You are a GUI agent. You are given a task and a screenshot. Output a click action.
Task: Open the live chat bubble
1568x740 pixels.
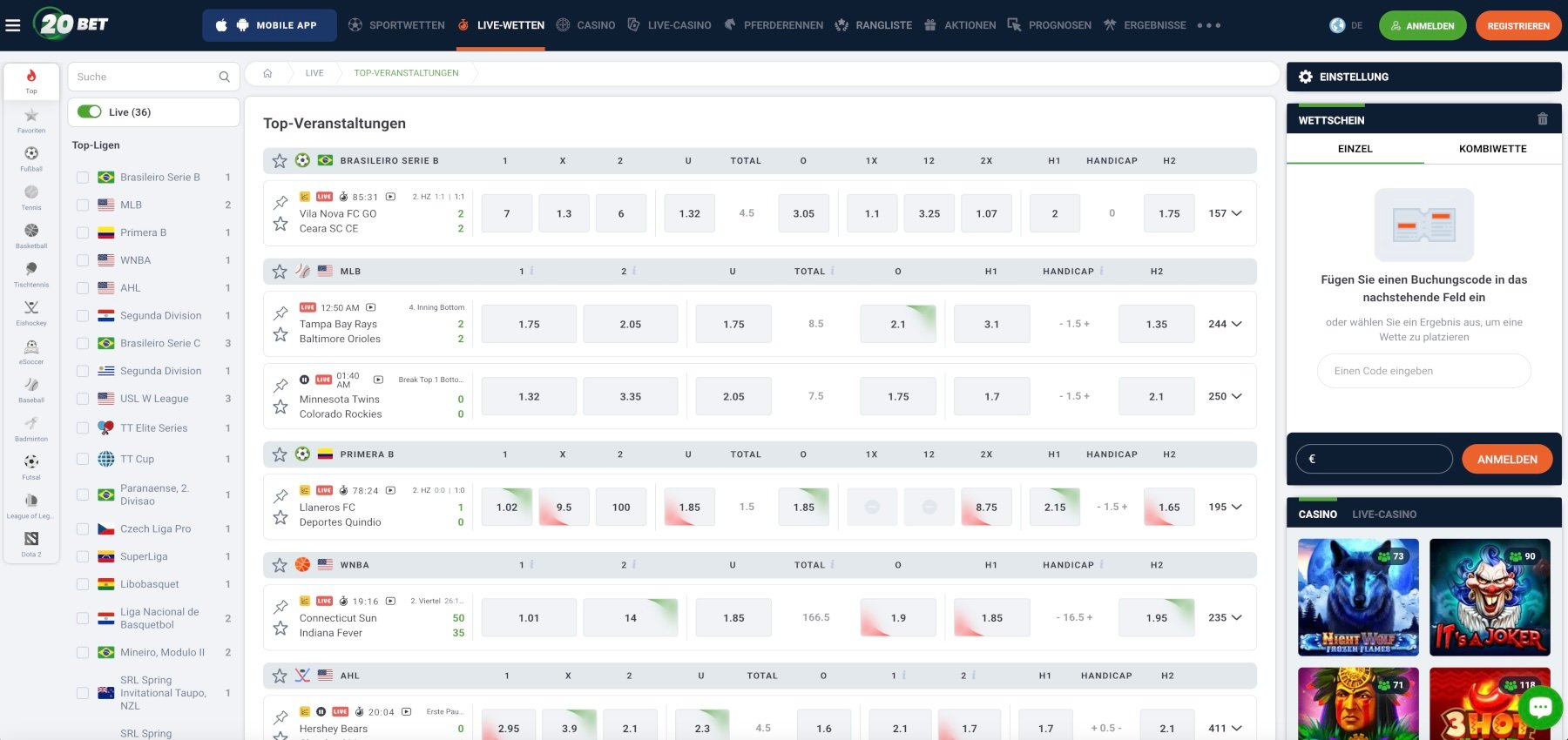coord(1540,707)
